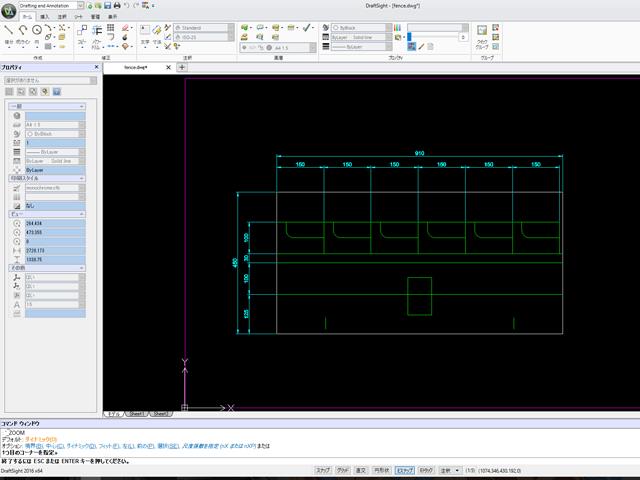Select the Copy tool in modify group
Screen dimensions: 640x480
82,30
